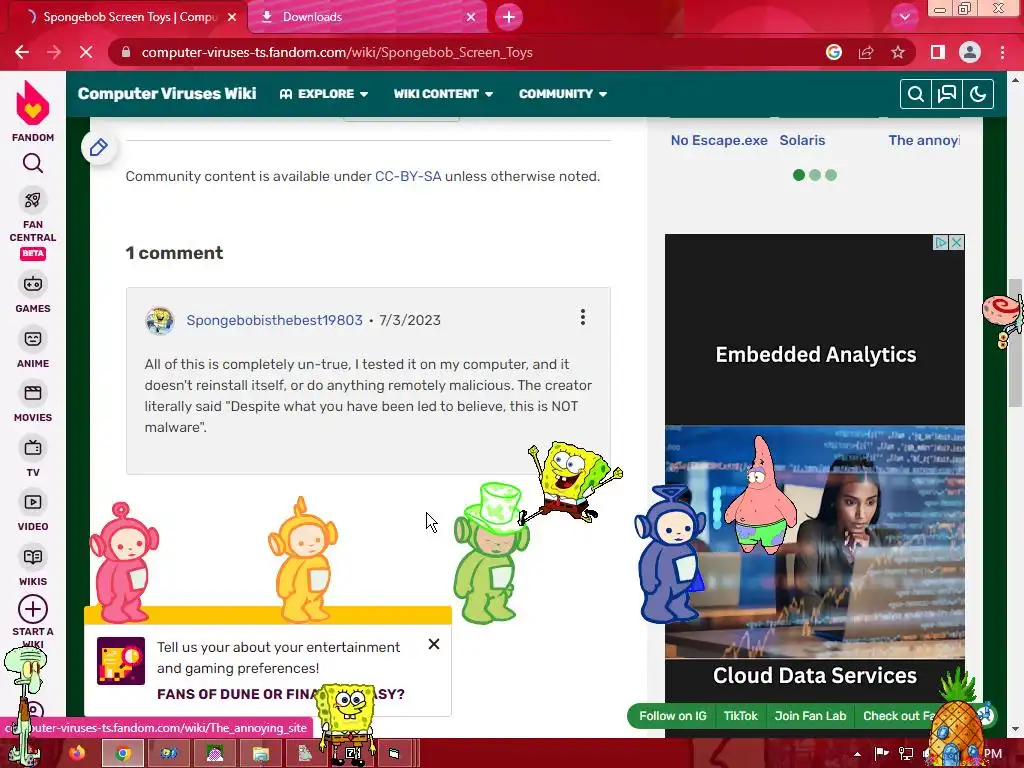Click Spongebobisthebest19803 avatar image
This screenshot has height=768, width=1024.
pyautogui.click(x=159, y=321)
